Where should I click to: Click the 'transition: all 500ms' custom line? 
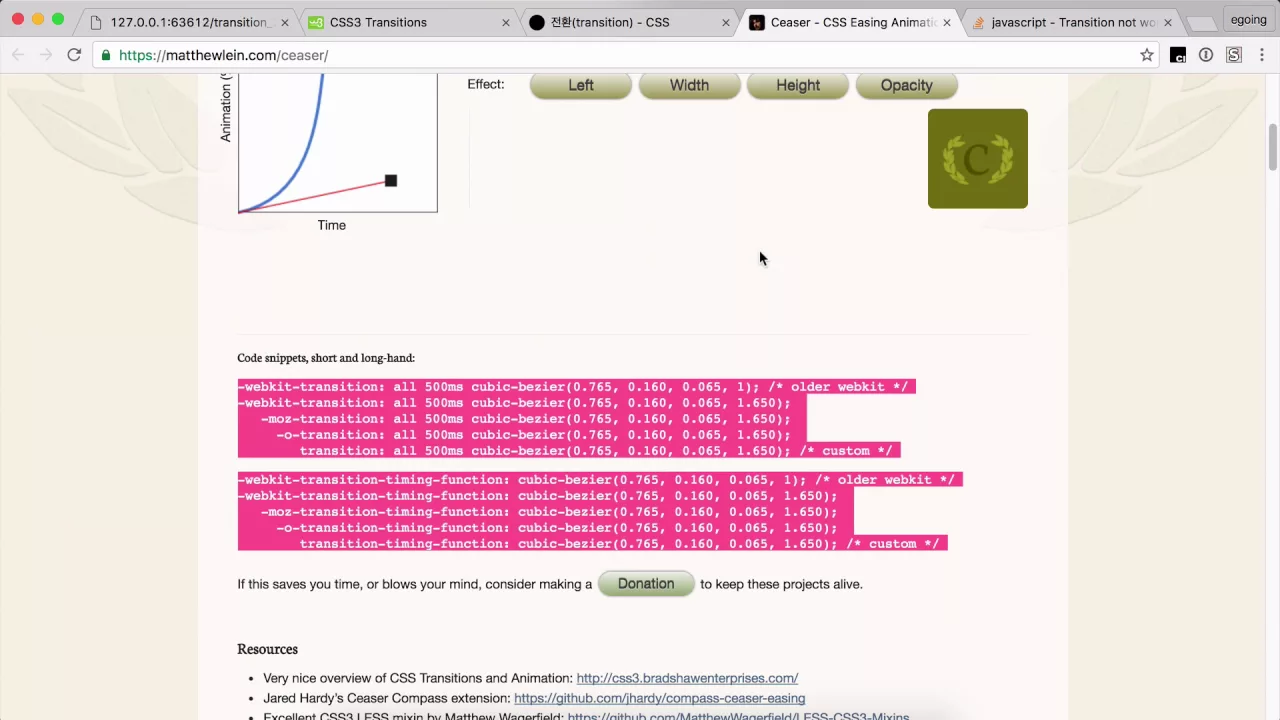click(596, 451)
